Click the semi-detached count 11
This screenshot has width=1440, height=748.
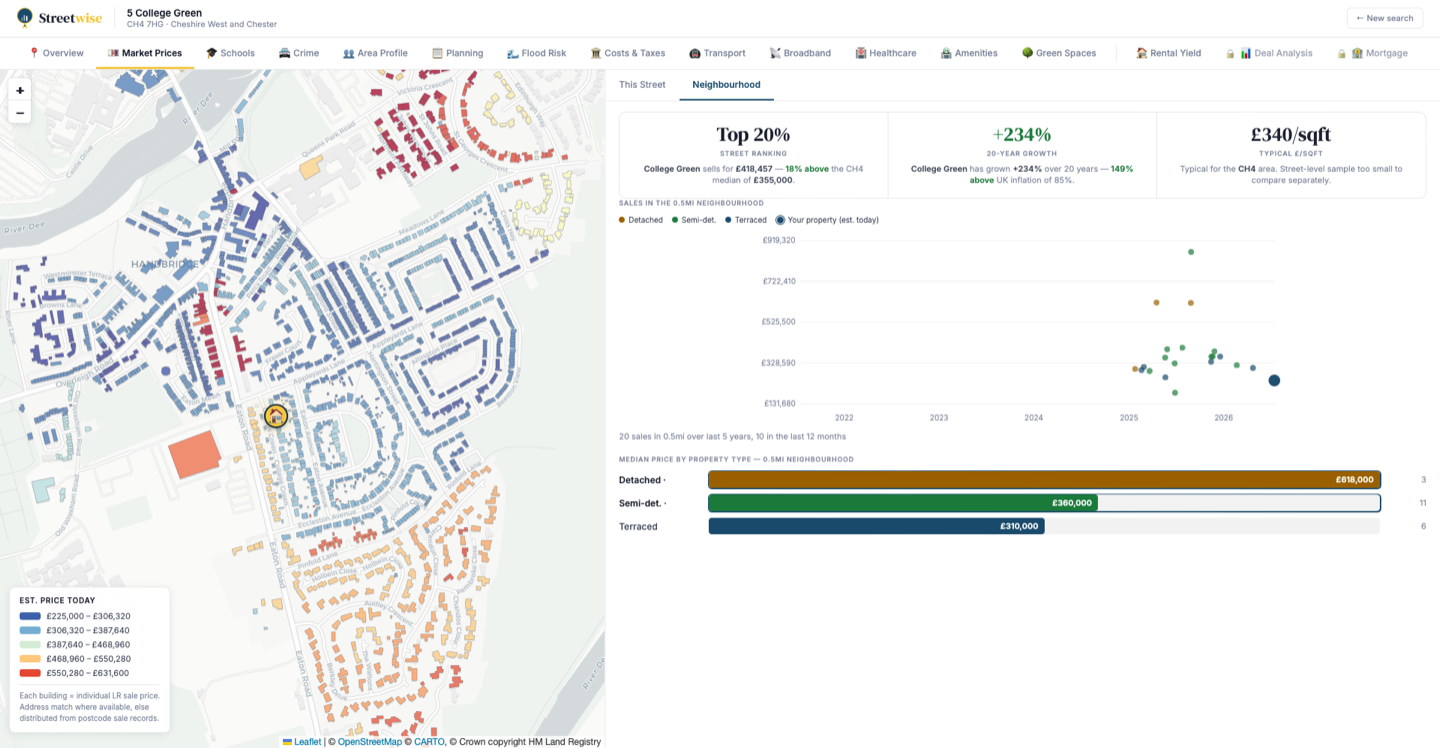1422,503
